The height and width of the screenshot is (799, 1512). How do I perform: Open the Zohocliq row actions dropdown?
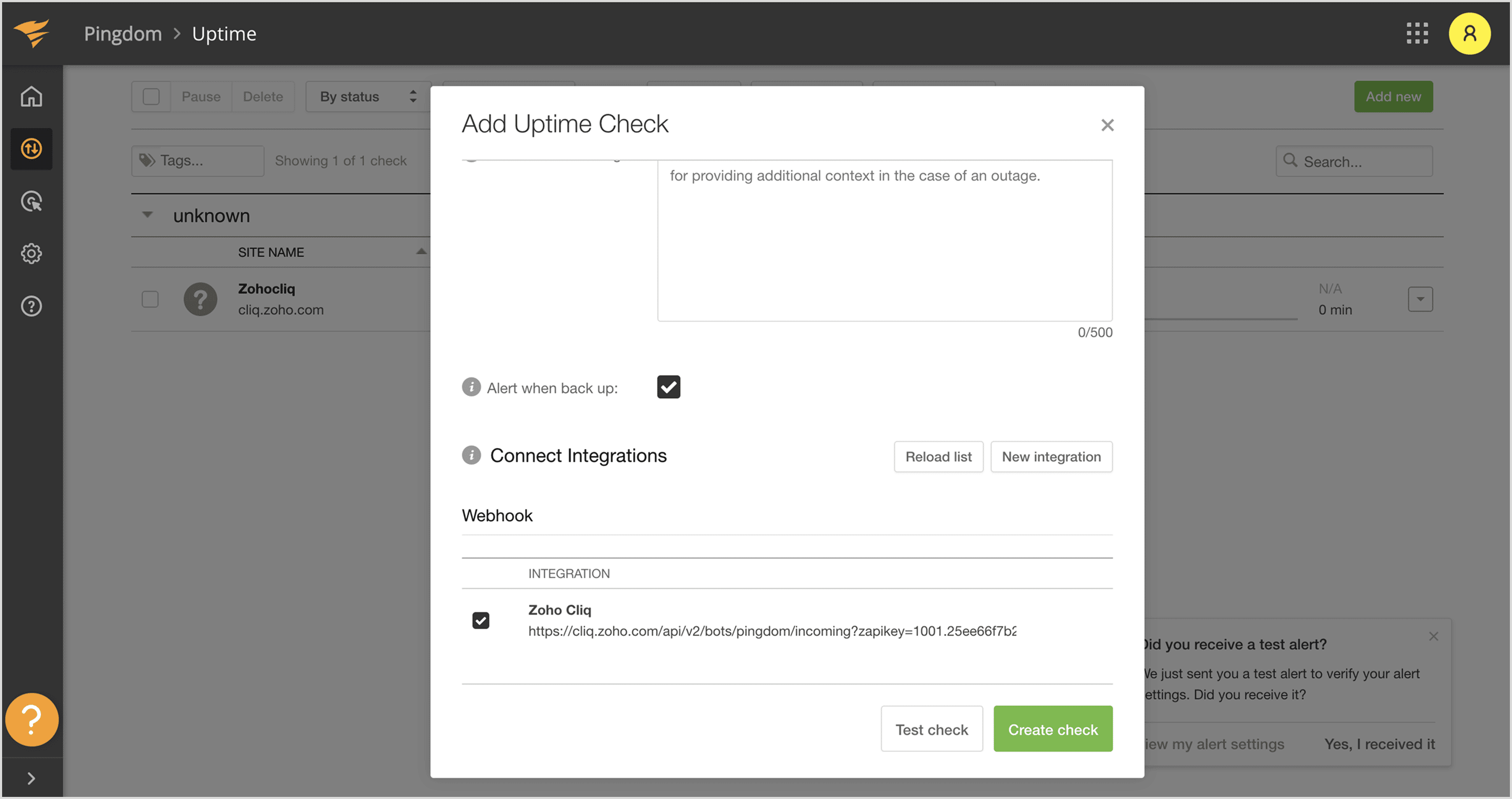(x=1420, y=299)
